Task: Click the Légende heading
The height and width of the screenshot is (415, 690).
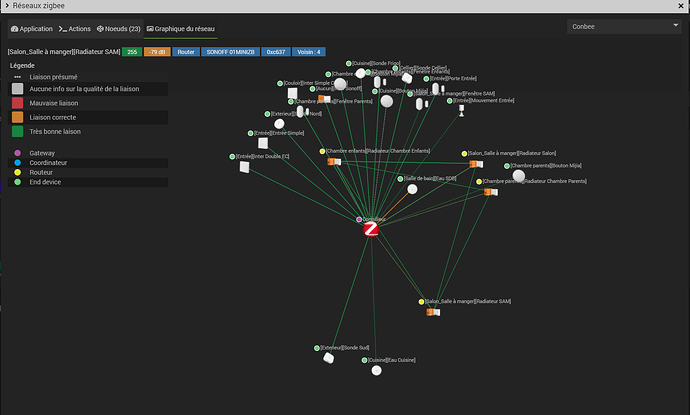Action: tap(22, 66)
